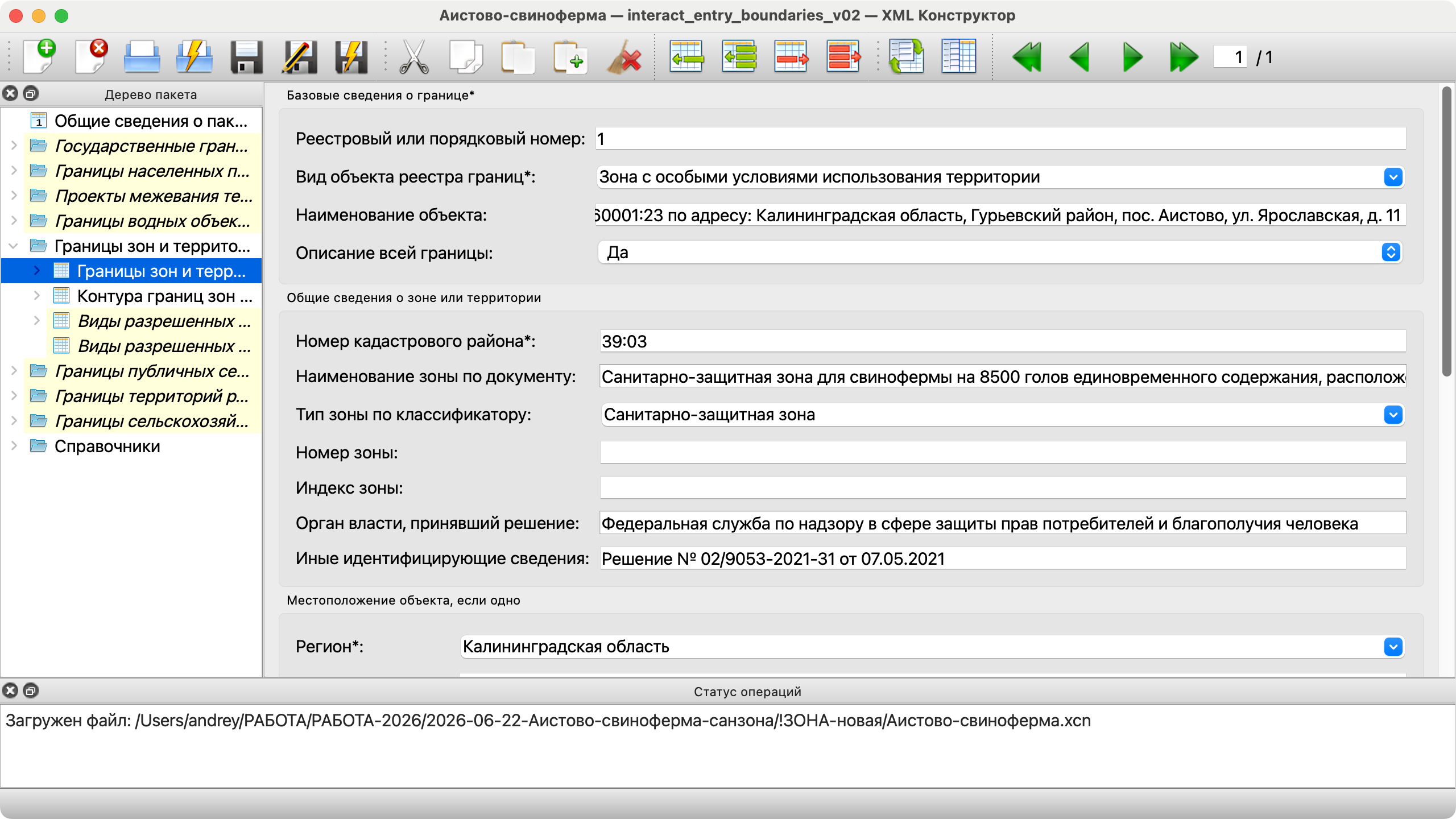Open the Тип зоны по классификатору dropdown
The image size is (1456, 819).
pyautogui.click(x=1393, y=415)
